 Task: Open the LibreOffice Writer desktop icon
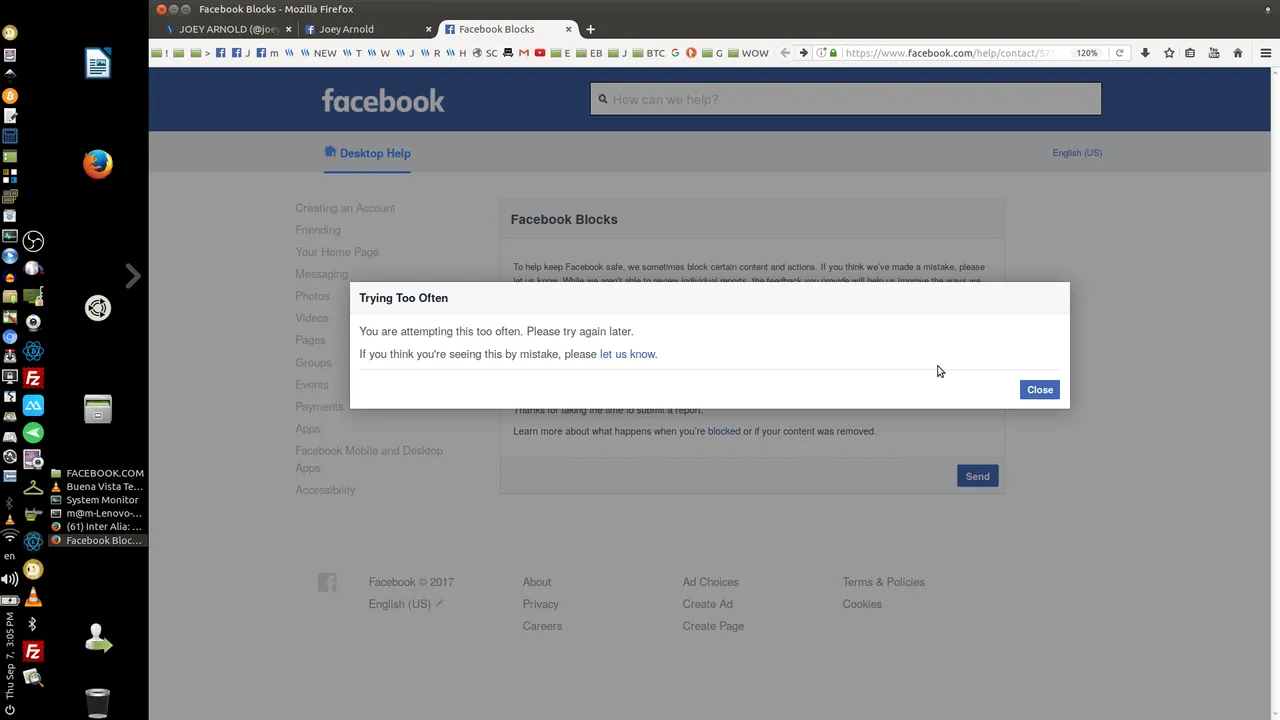coord(98,64)
